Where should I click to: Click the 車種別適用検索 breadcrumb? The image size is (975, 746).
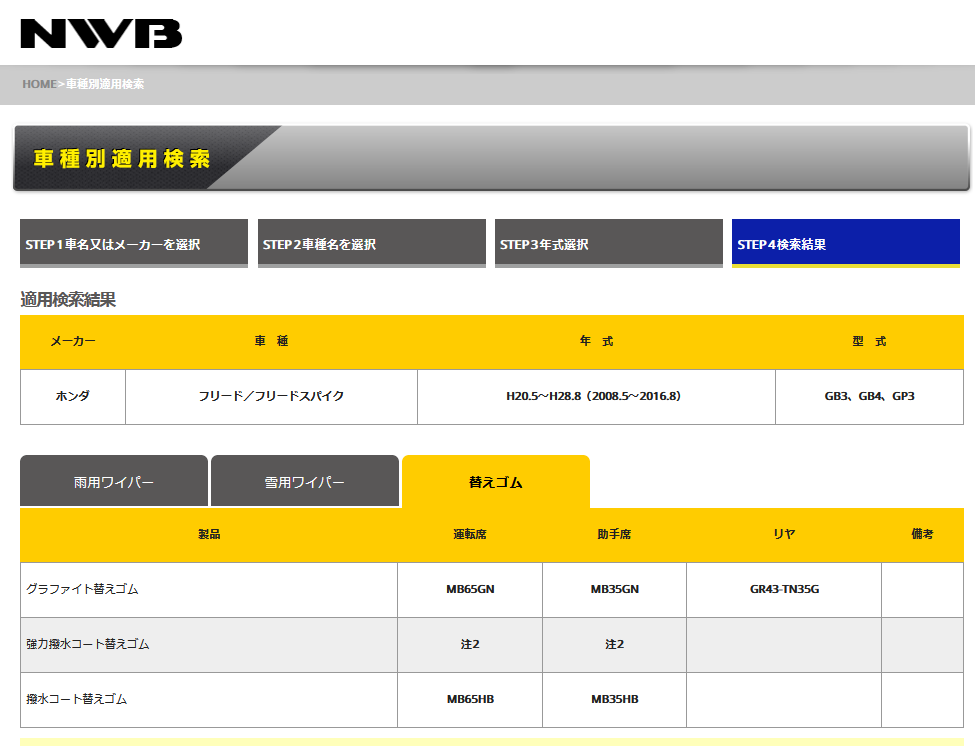tap(105, 84)
